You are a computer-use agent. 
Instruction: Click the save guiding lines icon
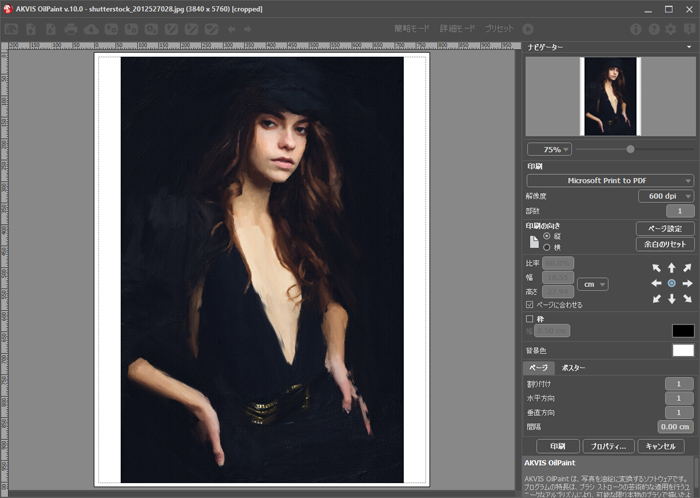point(192,29)
